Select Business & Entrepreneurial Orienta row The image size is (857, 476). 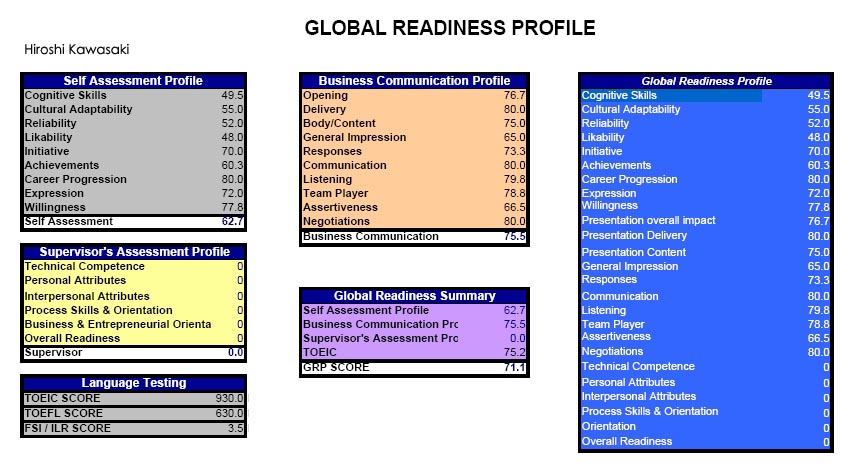(x=133, y=324)
